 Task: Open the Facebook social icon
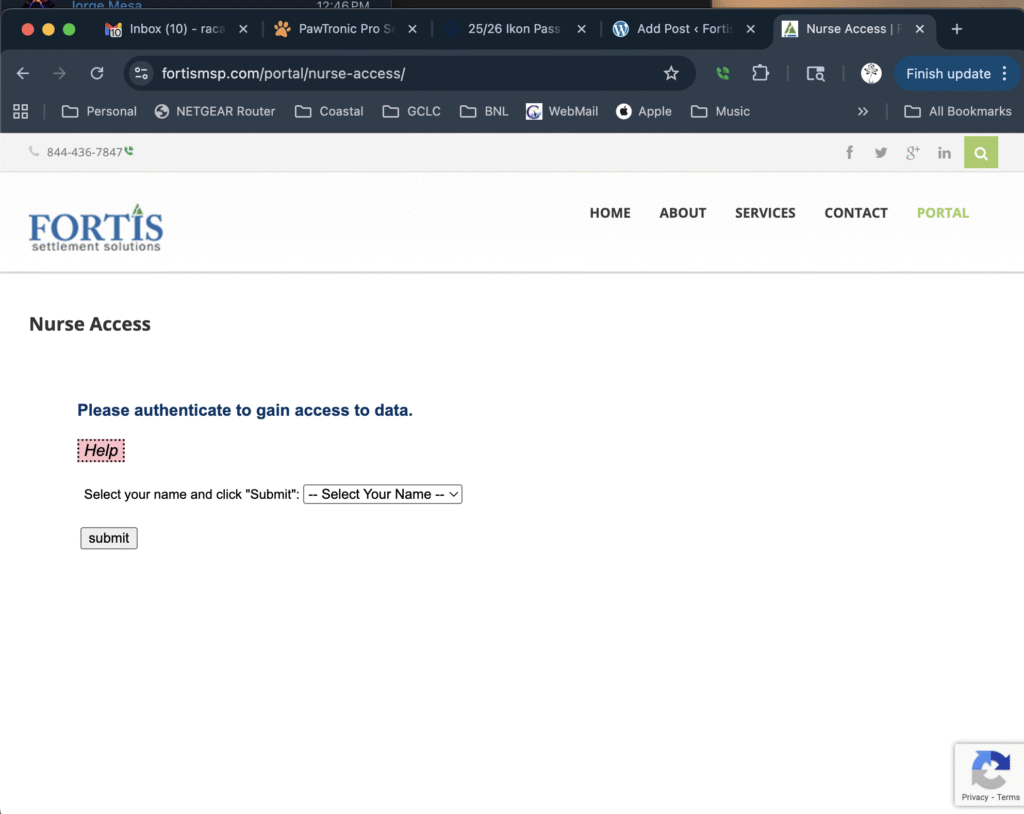click(849, 152)
